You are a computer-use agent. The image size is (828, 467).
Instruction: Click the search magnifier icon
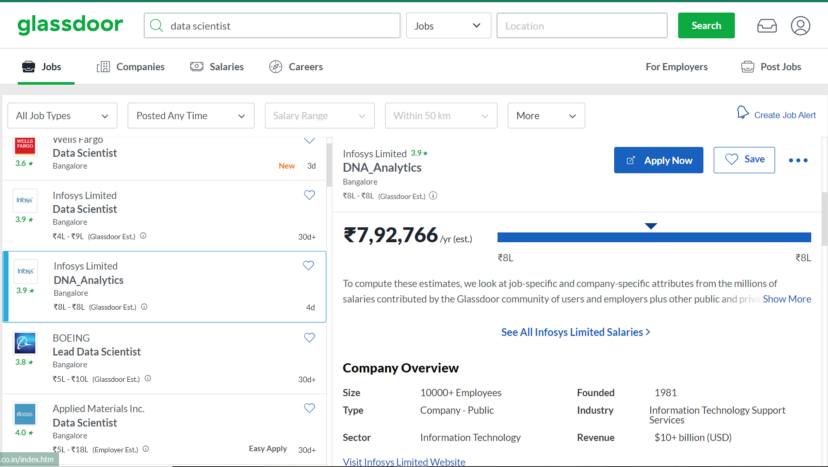point(156,25)
